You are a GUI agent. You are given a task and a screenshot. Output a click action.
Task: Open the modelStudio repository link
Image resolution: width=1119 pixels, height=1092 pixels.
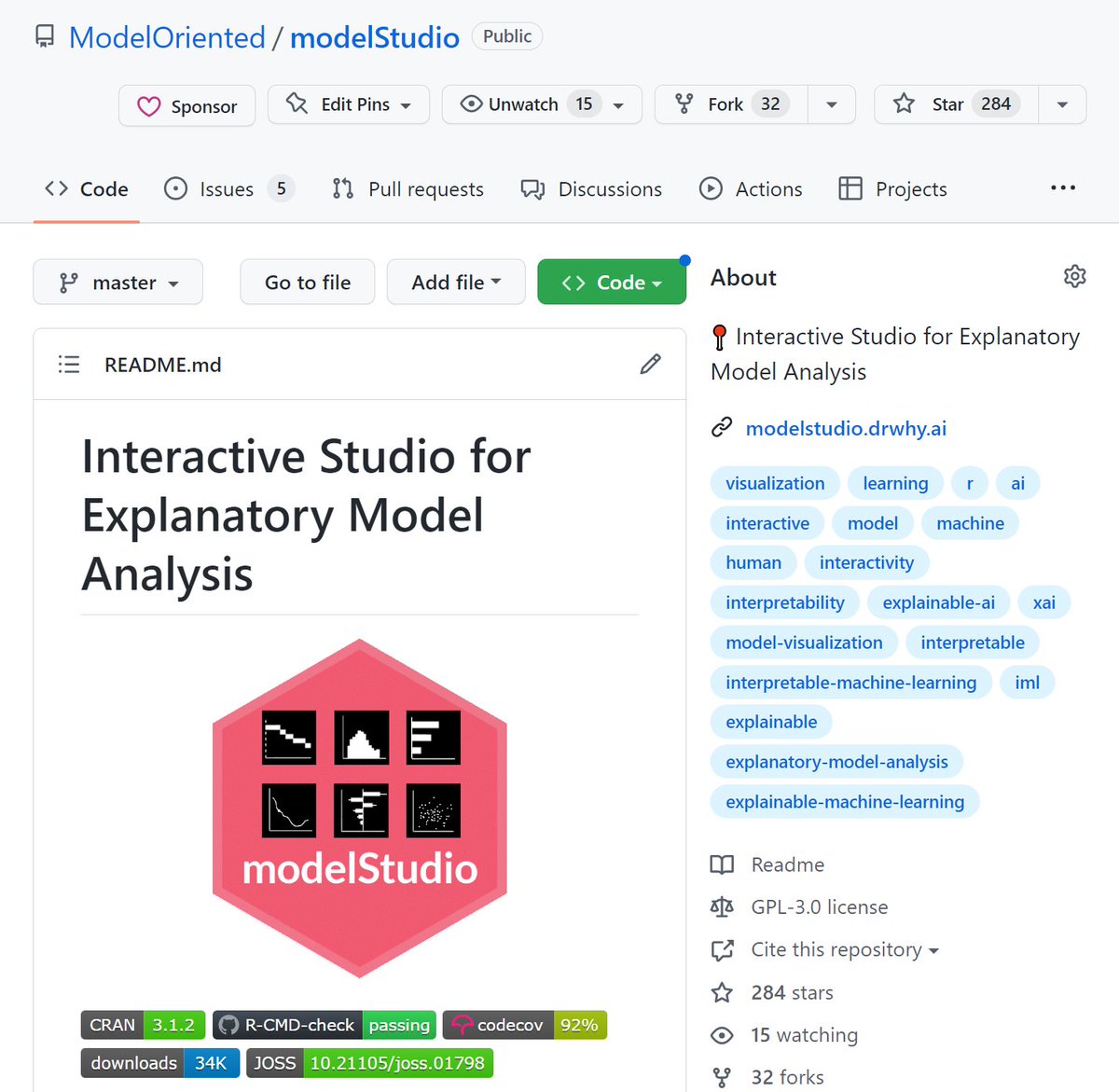(x=375, y=37)
